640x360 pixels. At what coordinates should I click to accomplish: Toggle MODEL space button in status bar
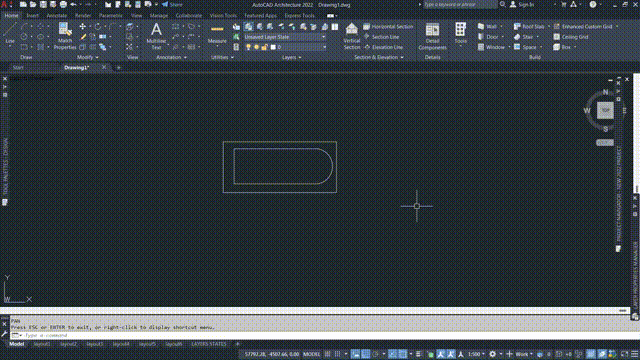point(311,354)
